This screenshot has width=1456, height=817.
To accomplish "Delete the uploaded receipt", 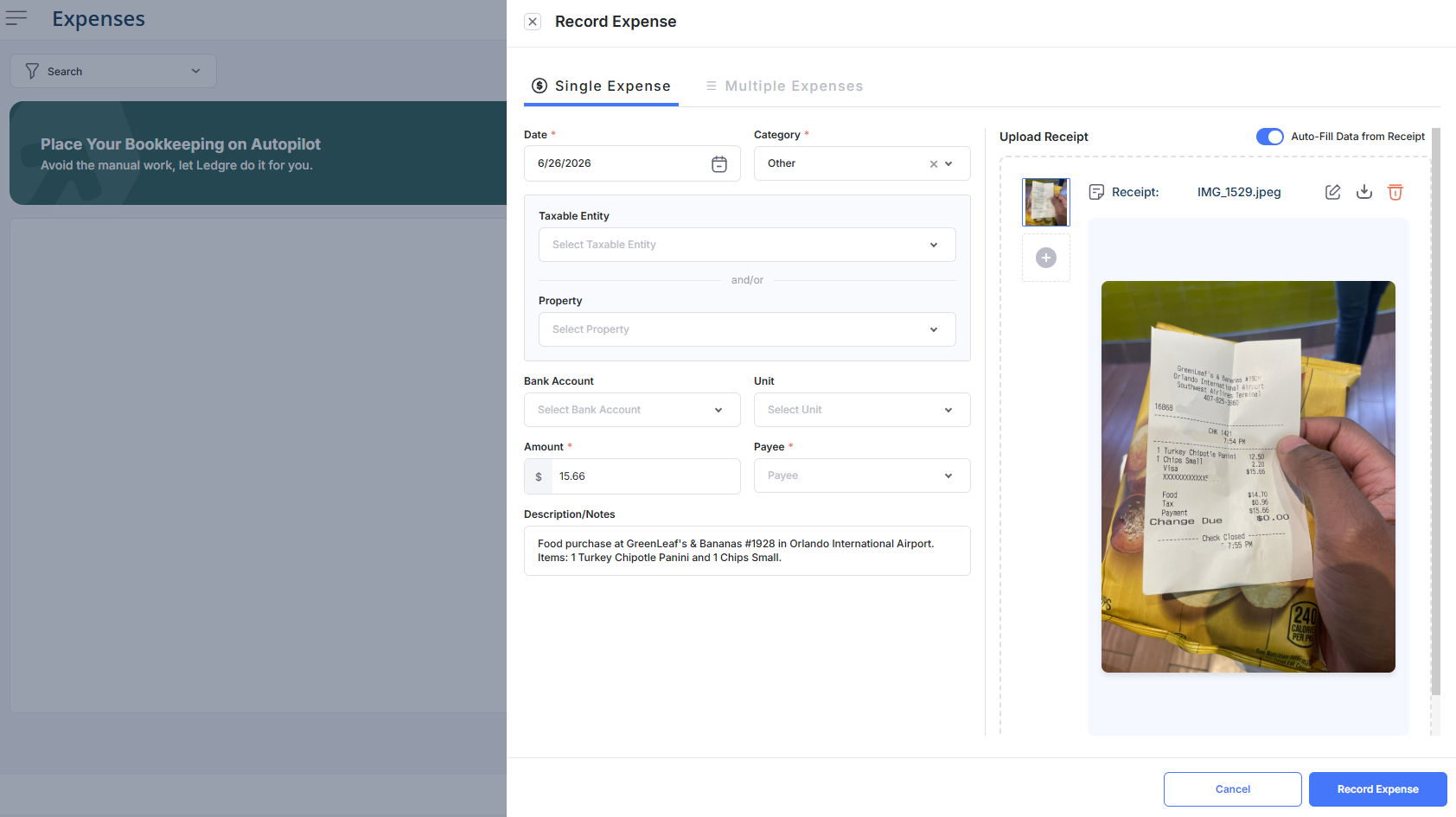I will click(x=1395, y=192).
